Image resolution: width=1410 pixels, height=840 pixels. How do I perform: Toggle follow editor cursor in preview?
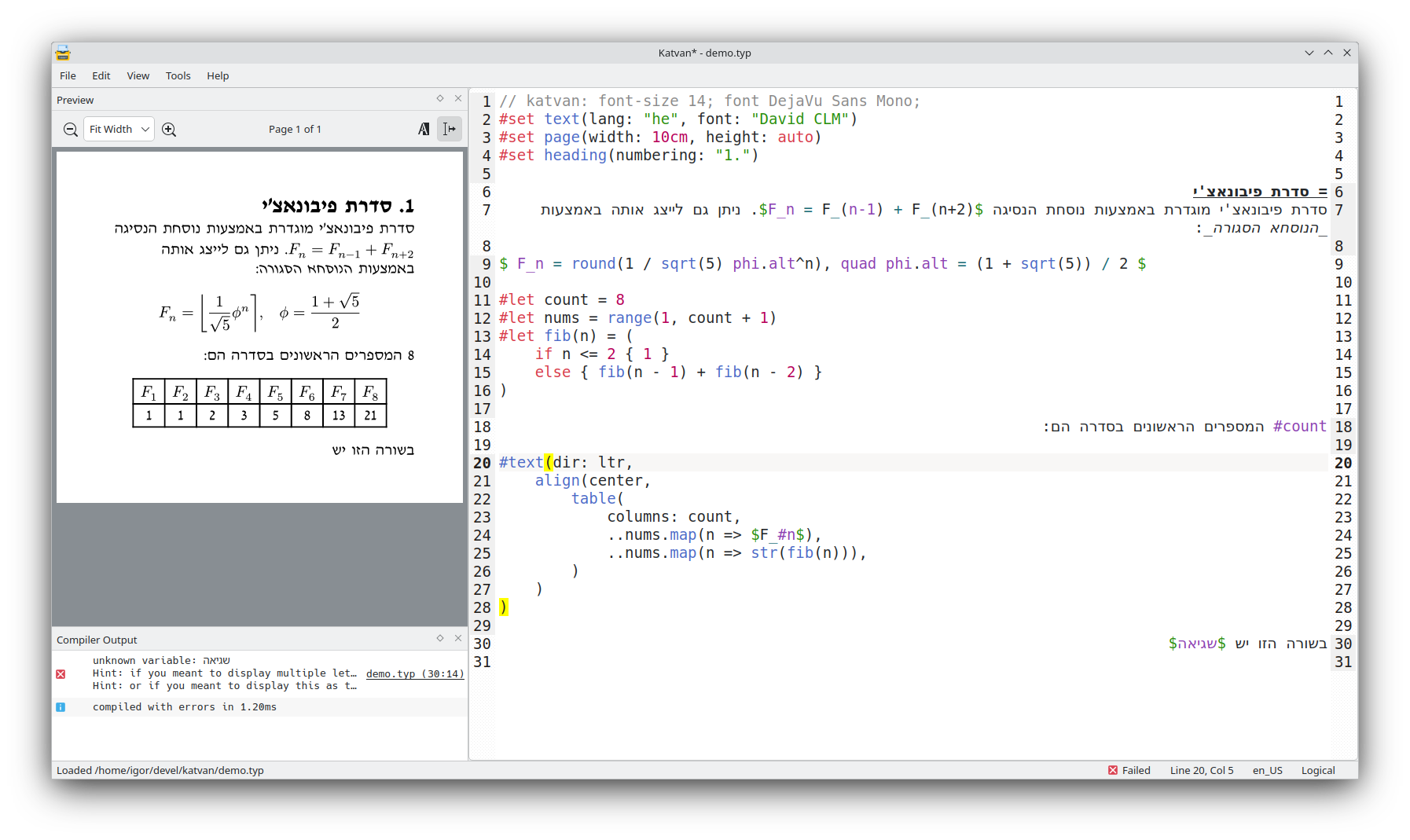pyautogui.click(x=450, y=130)
